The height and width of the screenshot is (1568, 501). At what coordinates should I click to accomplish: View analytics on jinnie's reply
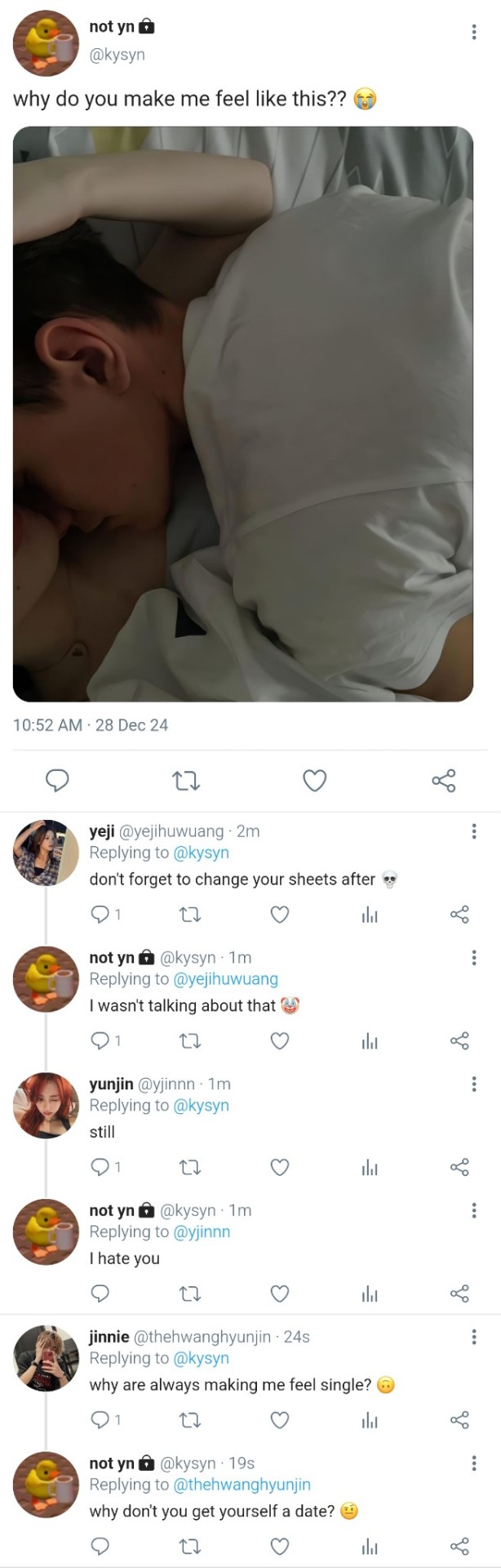[x=370, y=1420]
